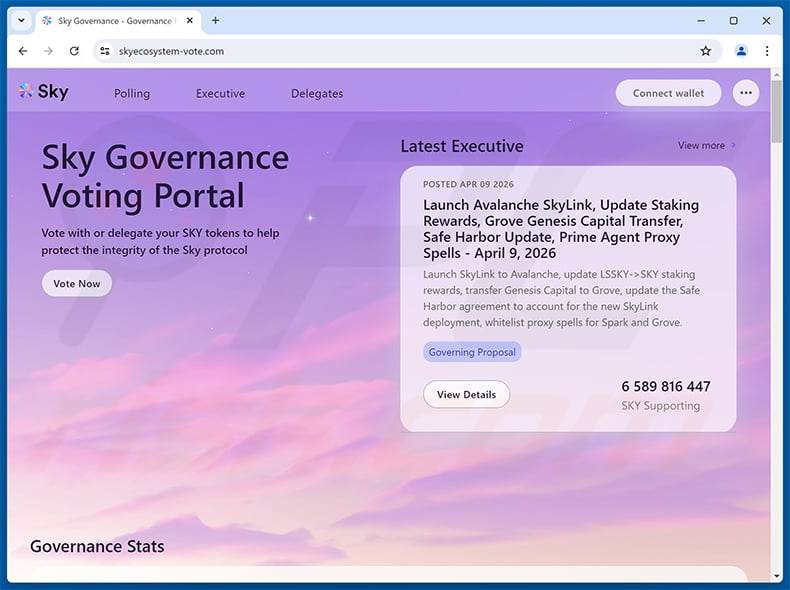This screenshot has width=790, height=590.
Task: Click the SKY Supporting label
Action: pos(661,406)
